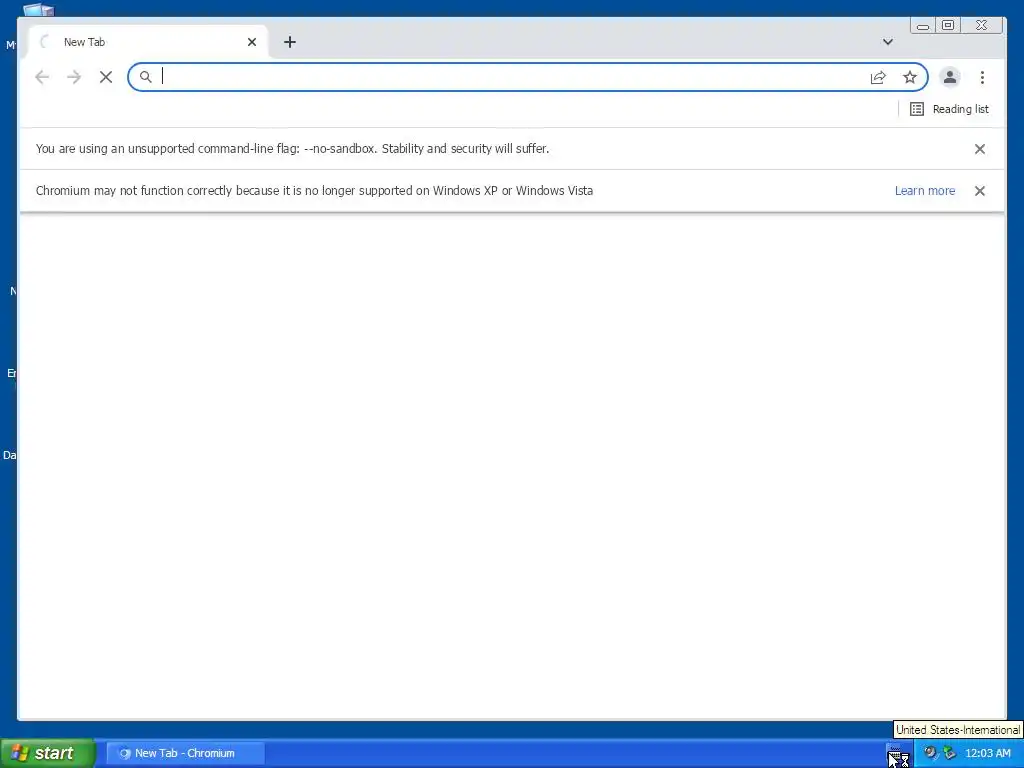
Task: Open the profile avatar menu
Action: [950, 77]
